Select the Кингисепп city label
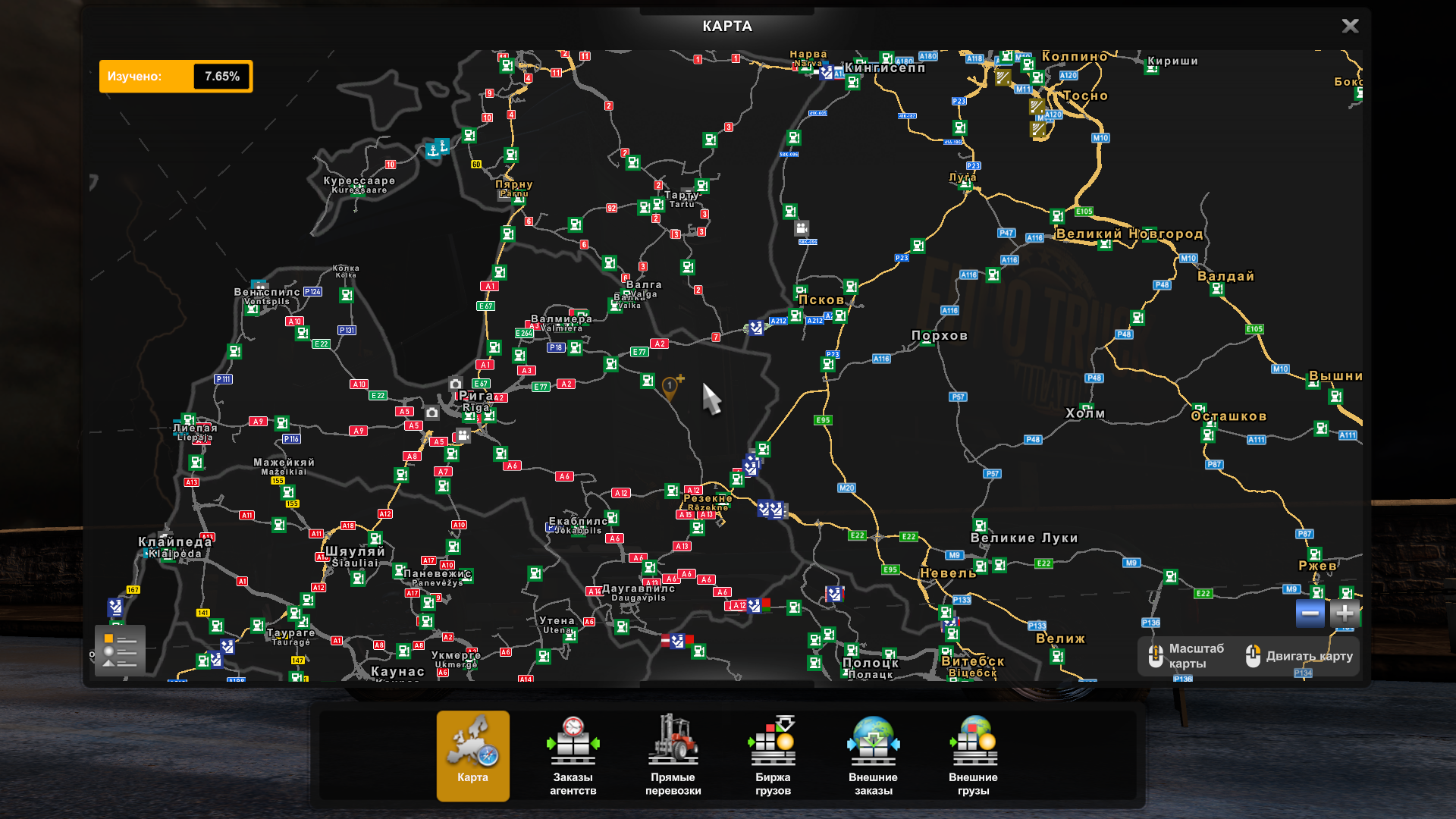Screen dimensions: 1456x819 pos(885,67)
